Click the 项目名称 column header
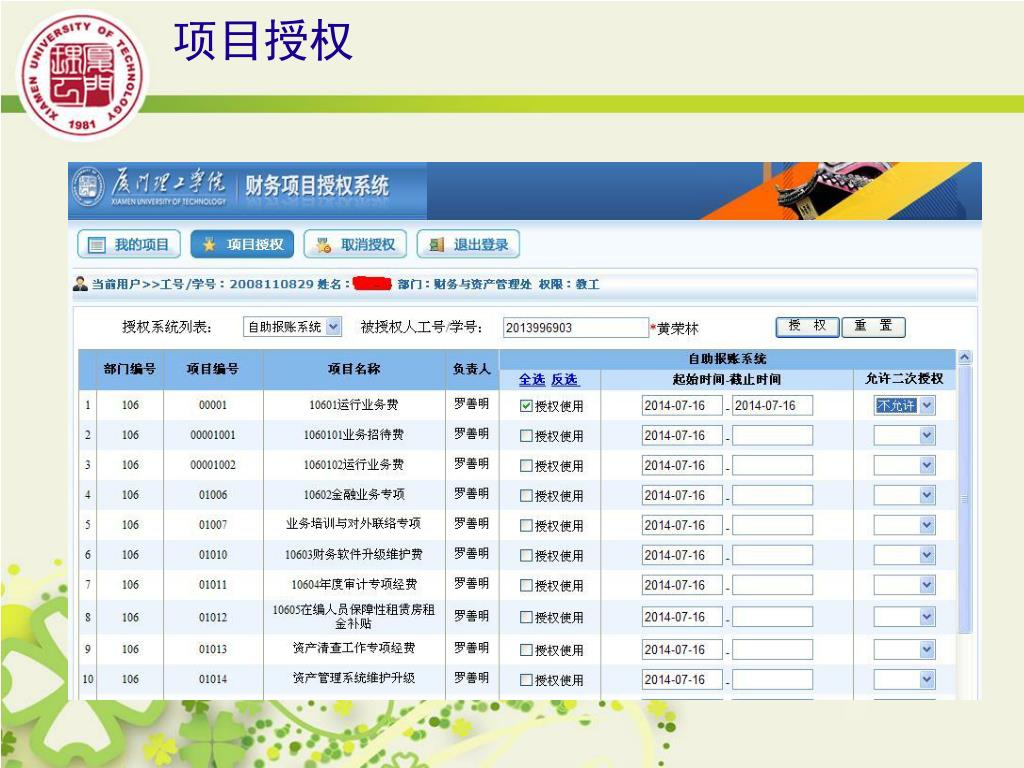The width and height of the screenshot is (1024, 768). 354,369
